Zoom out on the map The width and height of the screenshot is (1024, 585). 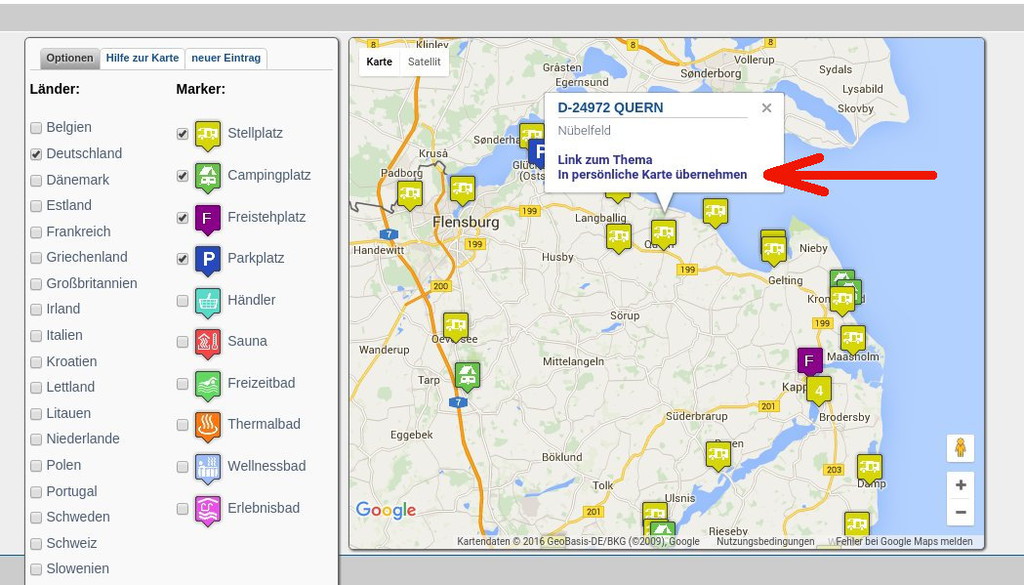coord(960,513)
